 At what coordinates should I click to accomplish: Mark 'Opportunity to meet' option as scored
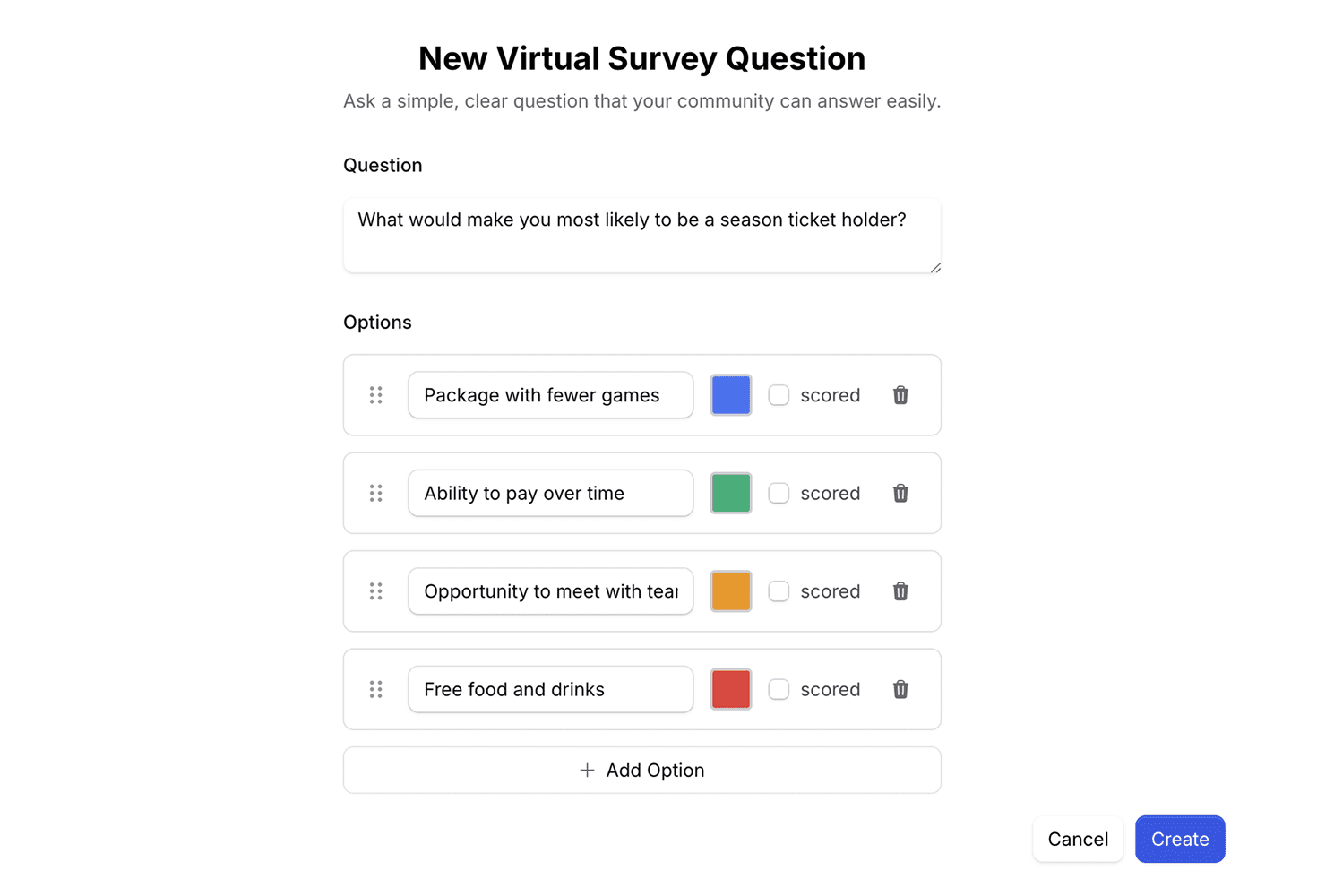pyautogui.click(x=779, y=591)
